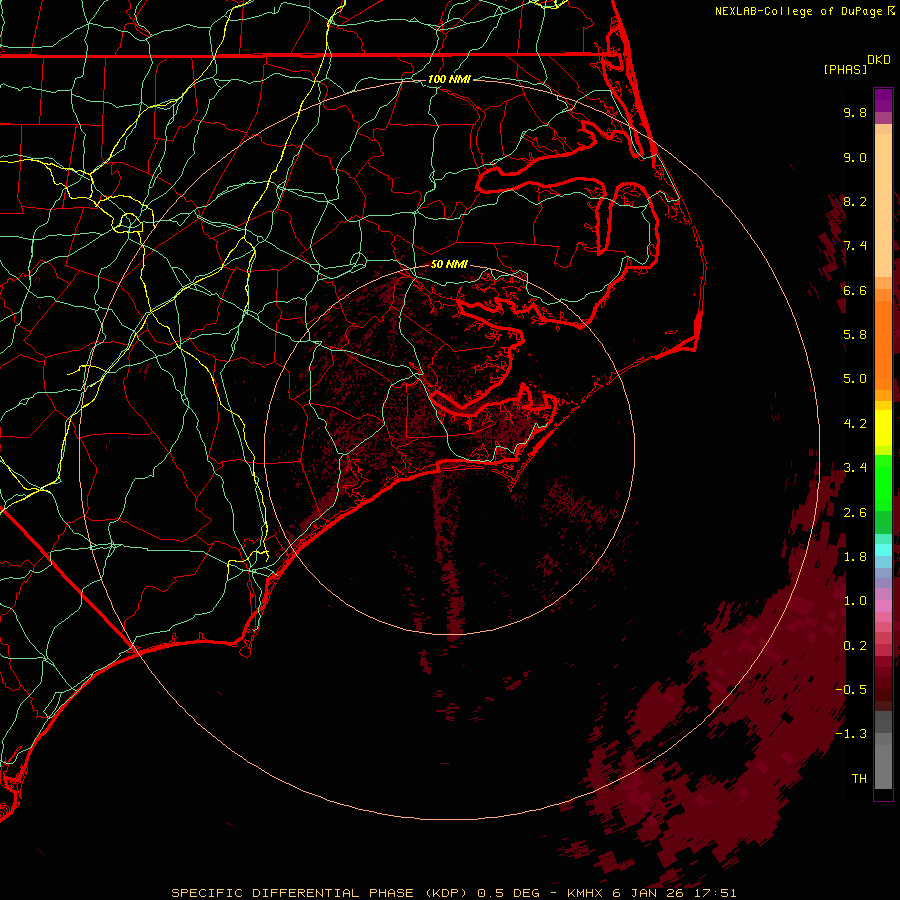Viewport: 900px width, 900px height.
Task: Pick the cyan band in the color scale
Action: tap(883, 550)
